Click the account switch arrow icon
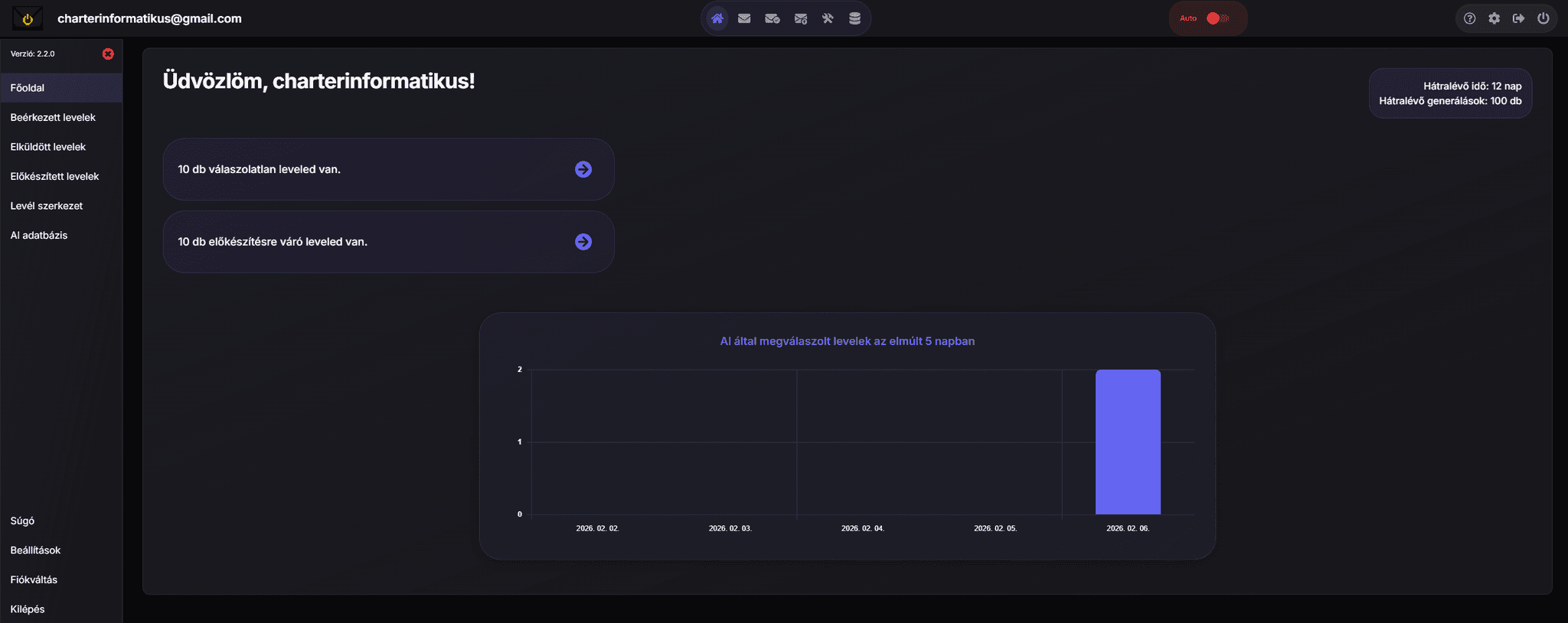Image resolution: width=1568 pixels, height=623 pixels. 1518,18
